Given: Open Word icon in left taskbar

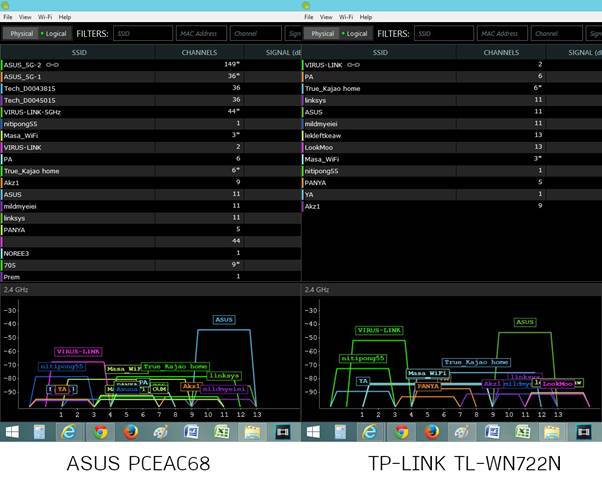Looking at the screenshot, I should pyautogui.click(x=191, y=432).
